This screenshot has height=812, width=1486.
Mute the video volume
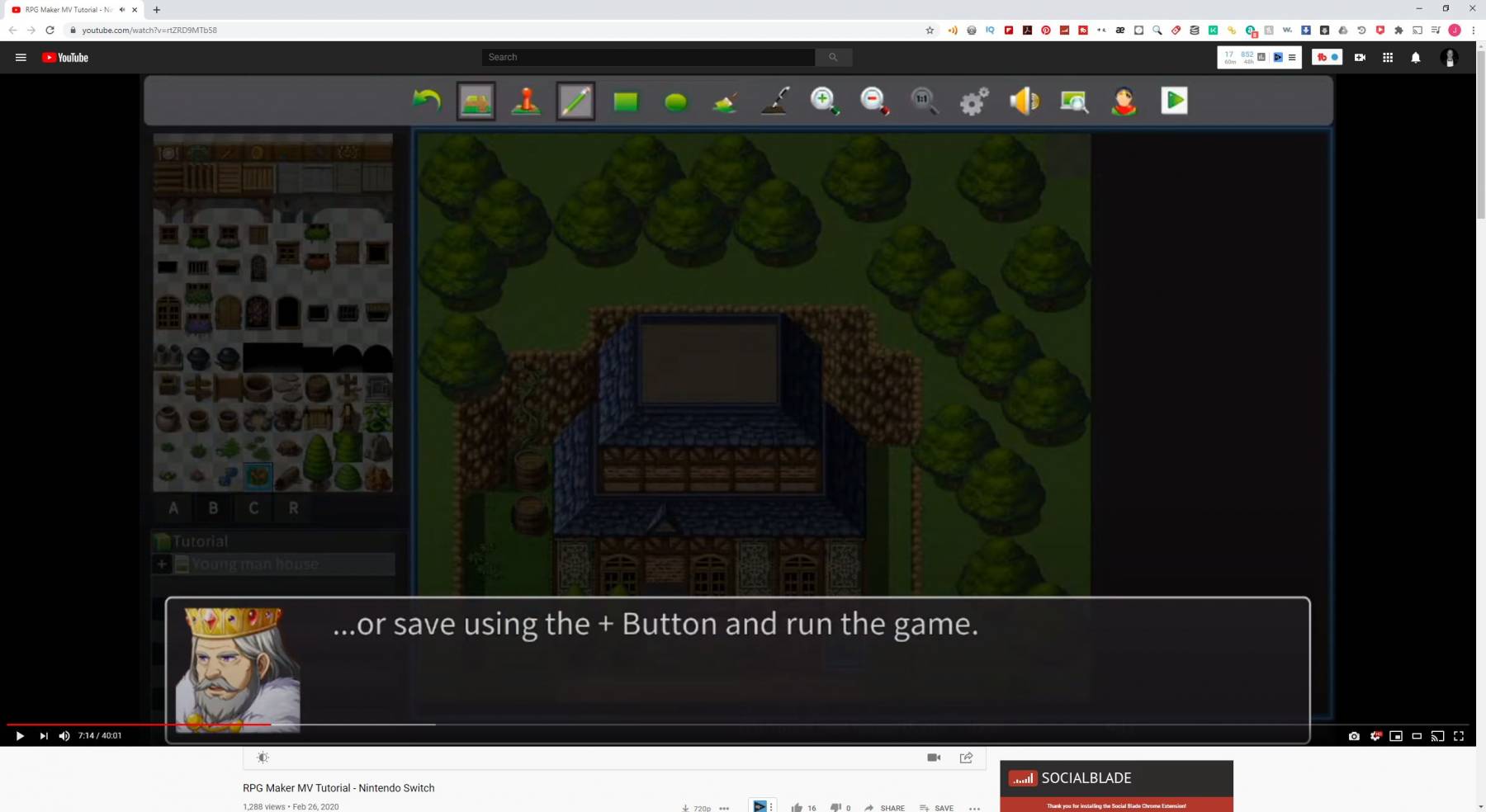(64, 736)
